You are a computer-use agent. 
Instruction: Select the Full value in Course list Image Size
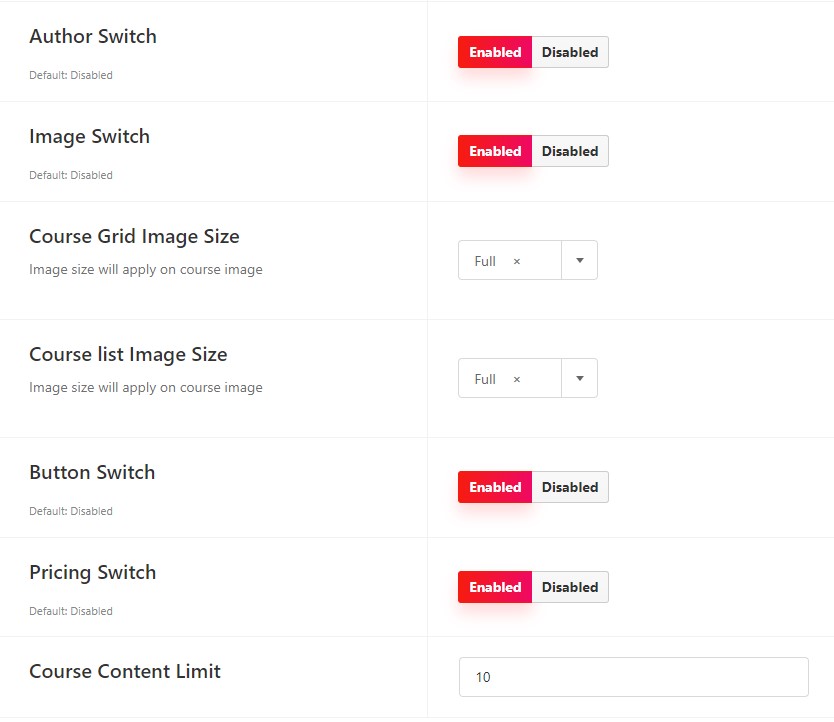click(x=485, y=379)
